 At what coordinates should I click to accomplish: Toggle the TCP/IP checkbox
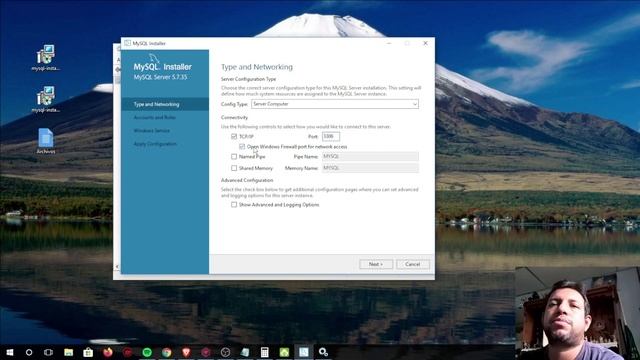[x=234, y=136]
